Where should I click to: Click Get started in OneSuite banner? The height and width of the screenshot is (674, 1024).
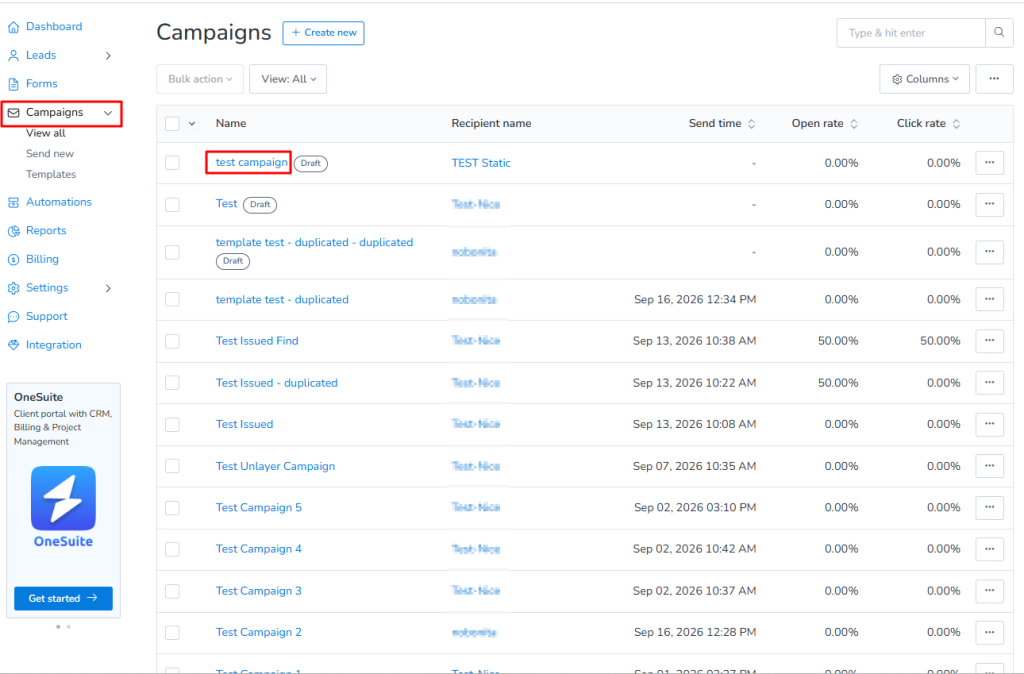(x=63, y=598)
